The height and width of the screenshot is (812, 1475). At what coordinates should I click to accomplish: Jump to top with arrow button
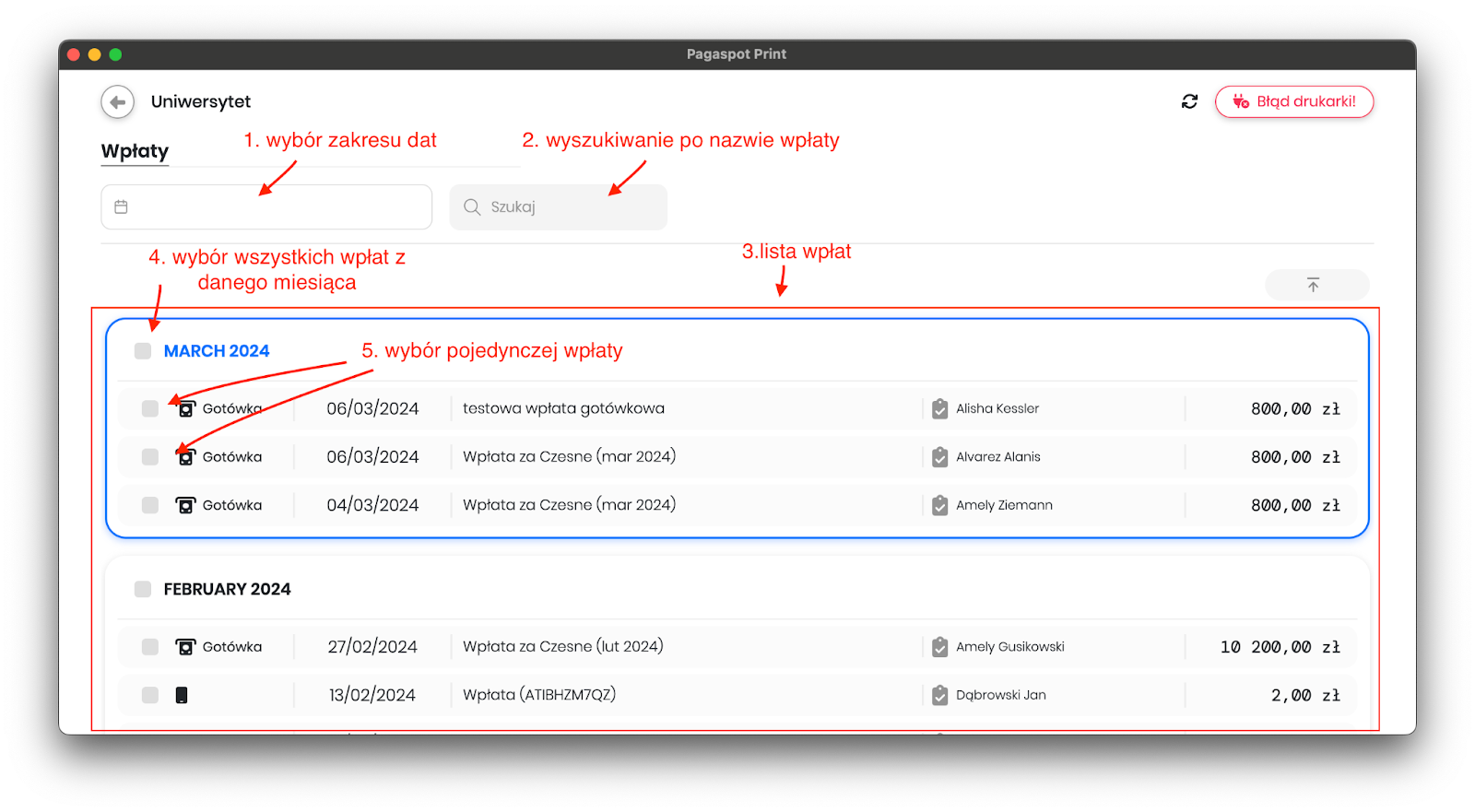1316,285
